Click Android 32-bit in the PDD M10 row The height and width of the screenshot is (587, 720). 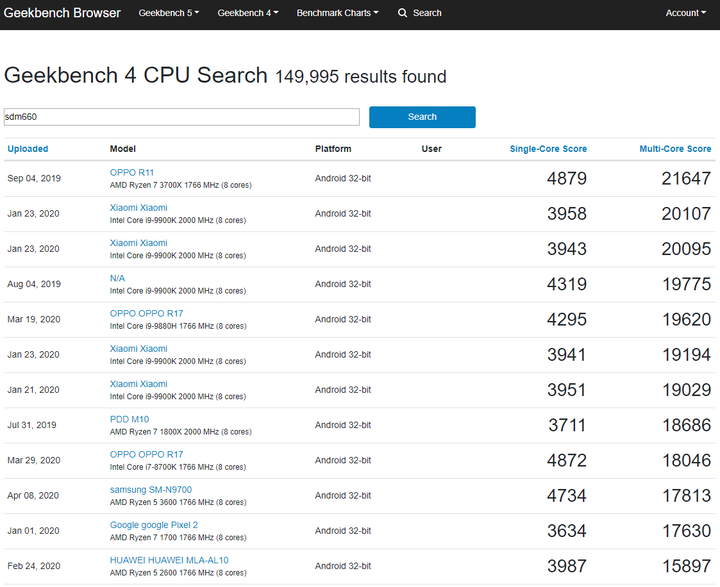[343, 425]
